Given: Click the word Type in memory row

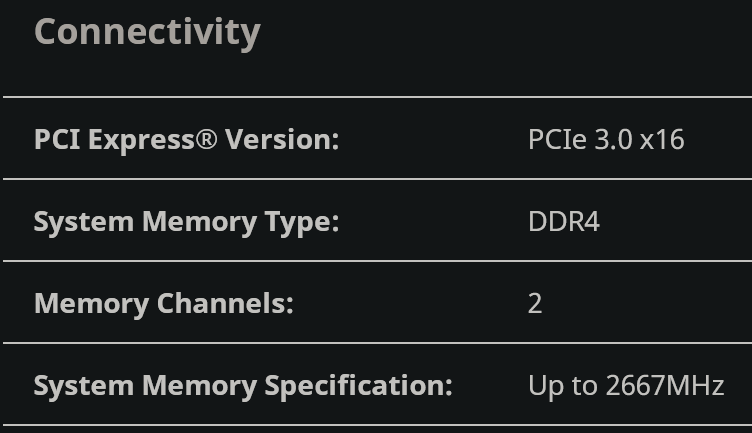Looking at the screenshot, I should click(x=302, y=222).
